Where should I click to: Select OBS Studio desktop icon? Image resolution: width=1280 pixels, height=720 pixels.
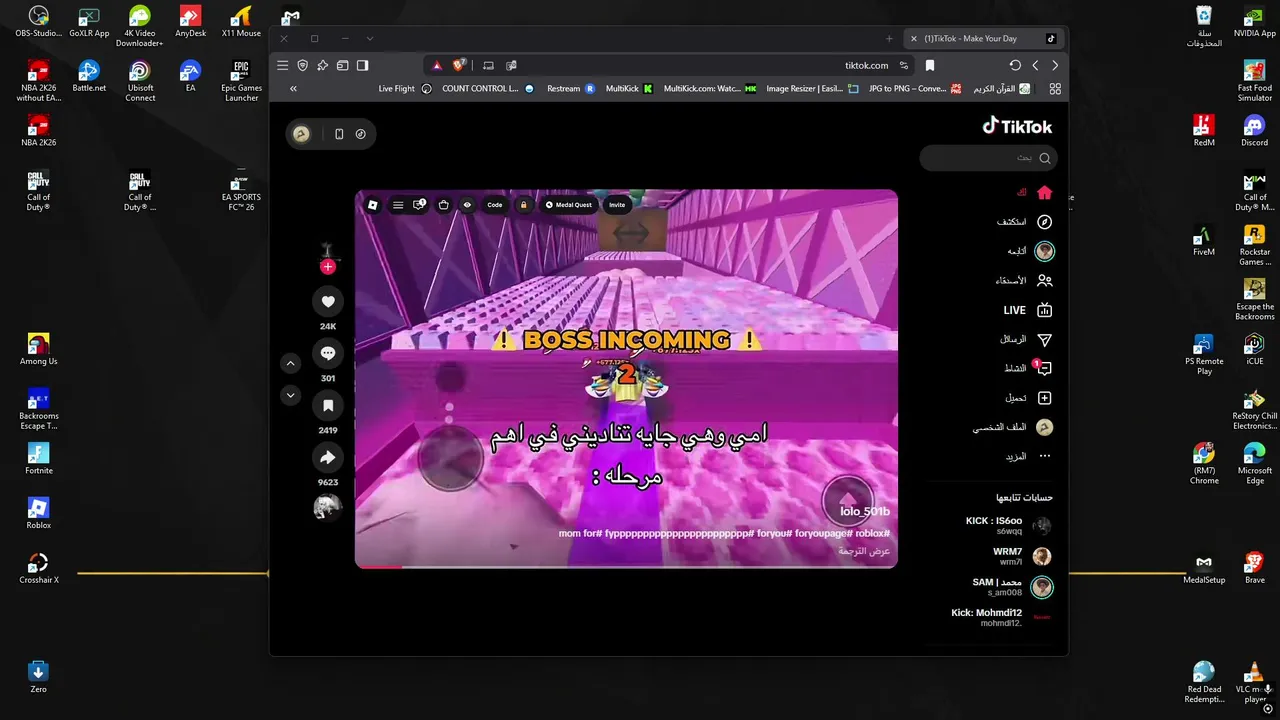(x=38, y=22)
